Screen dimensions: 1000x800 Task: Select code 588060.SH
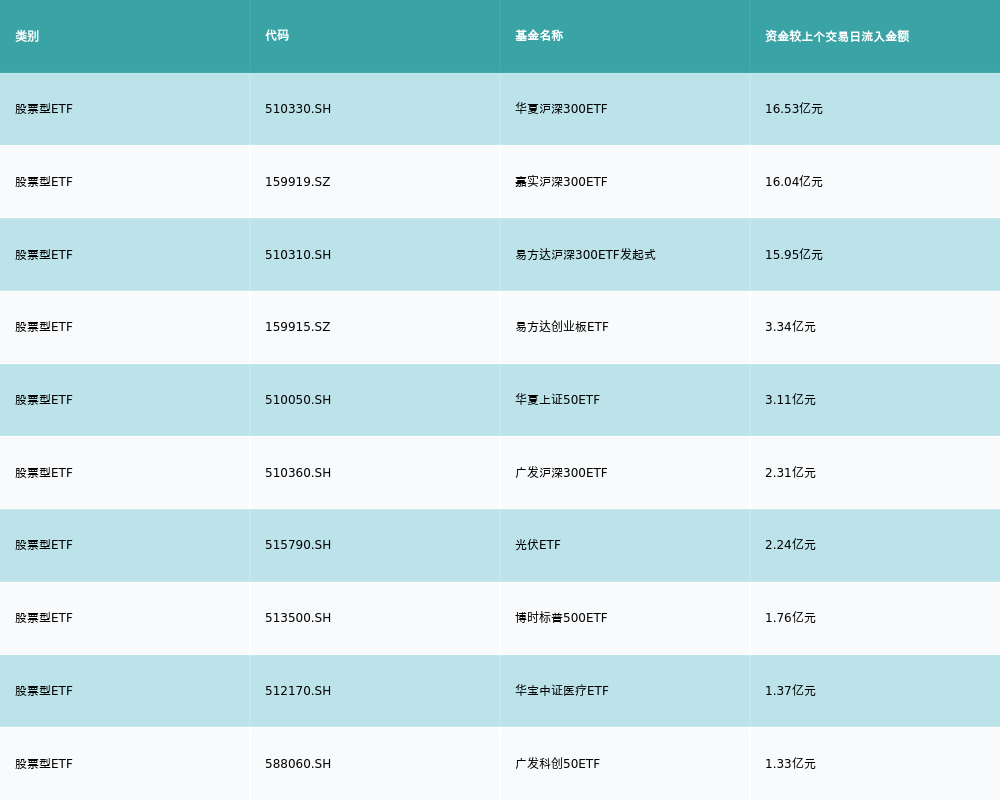298,764
